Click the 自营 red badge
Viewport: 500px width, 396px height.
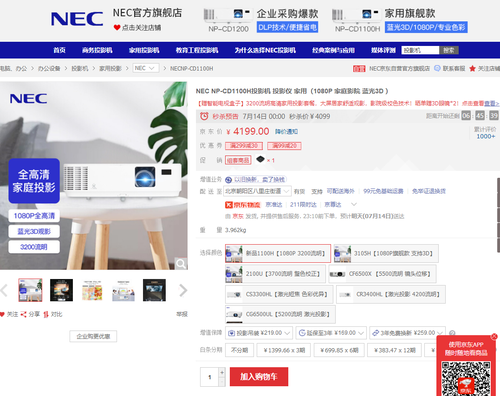359,69
